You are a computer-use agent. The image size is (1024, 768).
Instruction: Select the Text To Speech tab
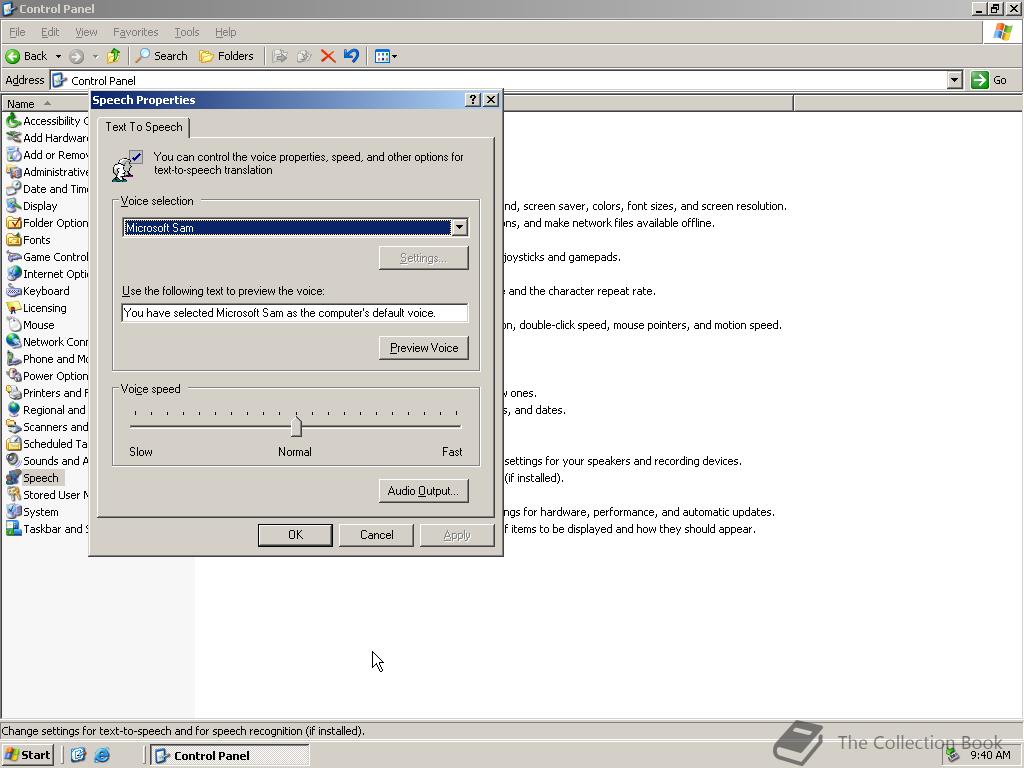pos(144,127)
